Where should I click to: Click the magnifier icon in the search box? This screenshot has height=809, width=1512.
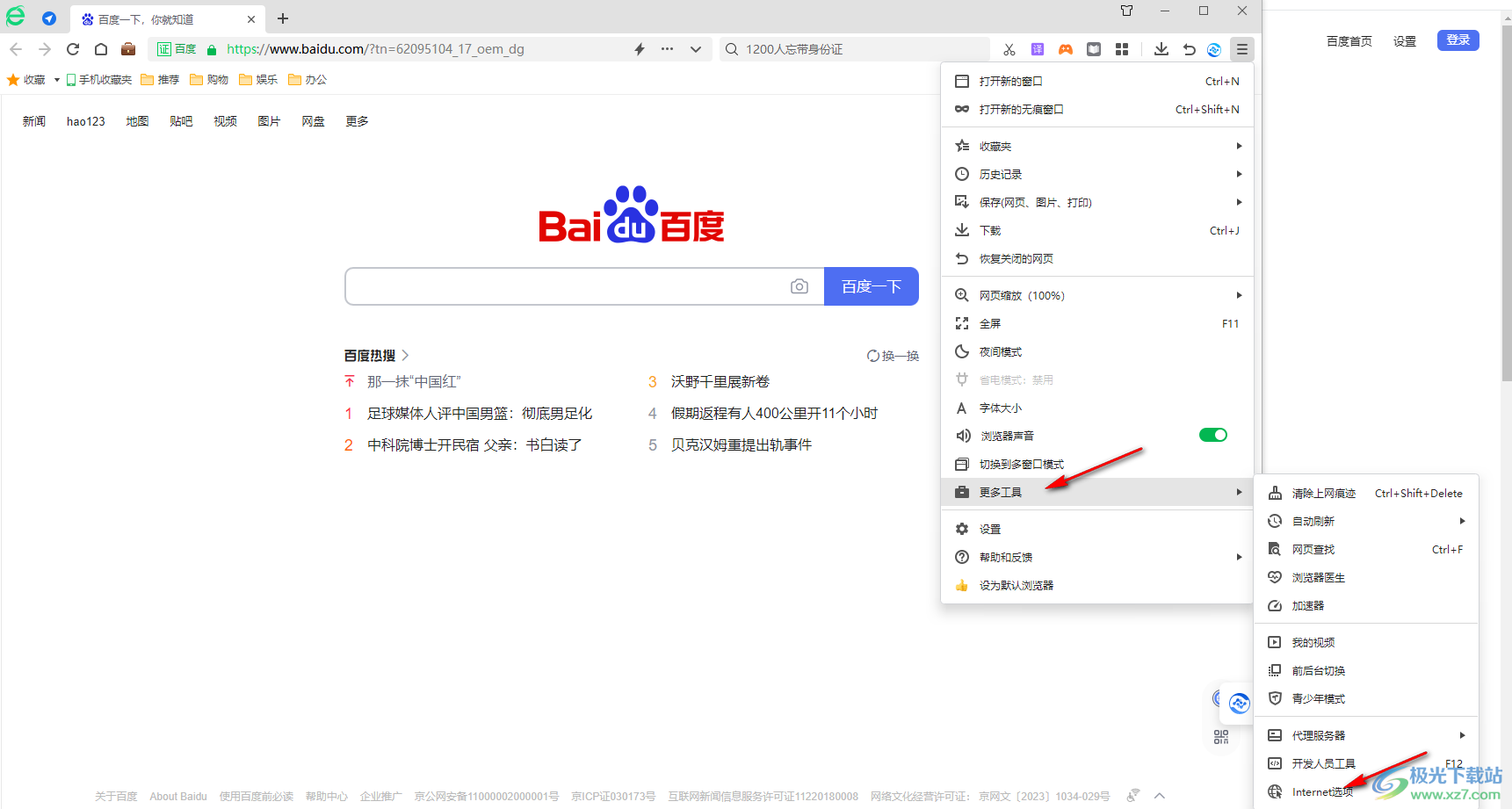coord(731,49)
